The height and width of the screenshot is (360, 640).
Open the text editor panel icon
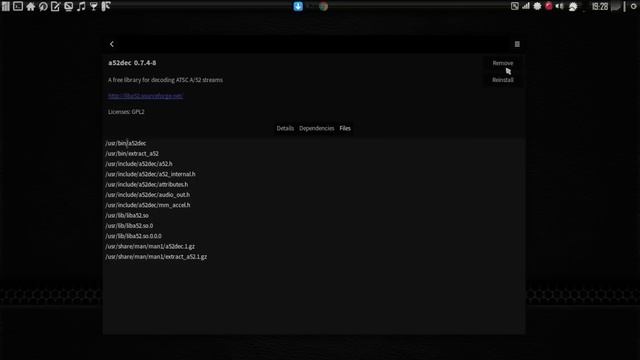(56, 6)
